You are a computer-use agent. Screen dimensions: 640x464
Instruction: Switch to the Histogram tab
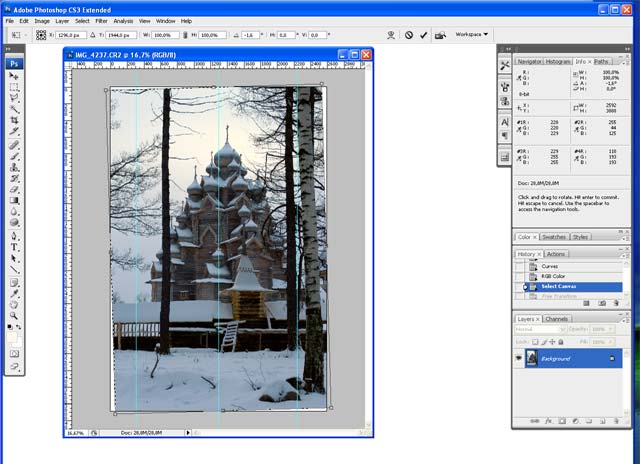pyautogui.click(x=558, y=61)
